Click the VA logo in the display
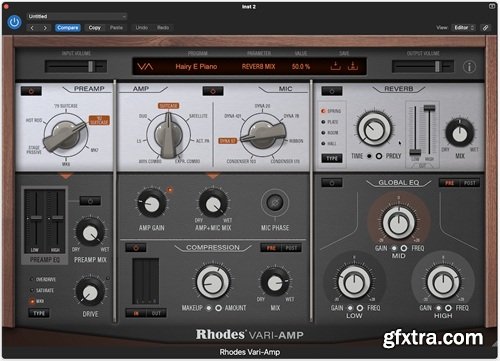This screenshot has width=500, height=361. [145, 66]
